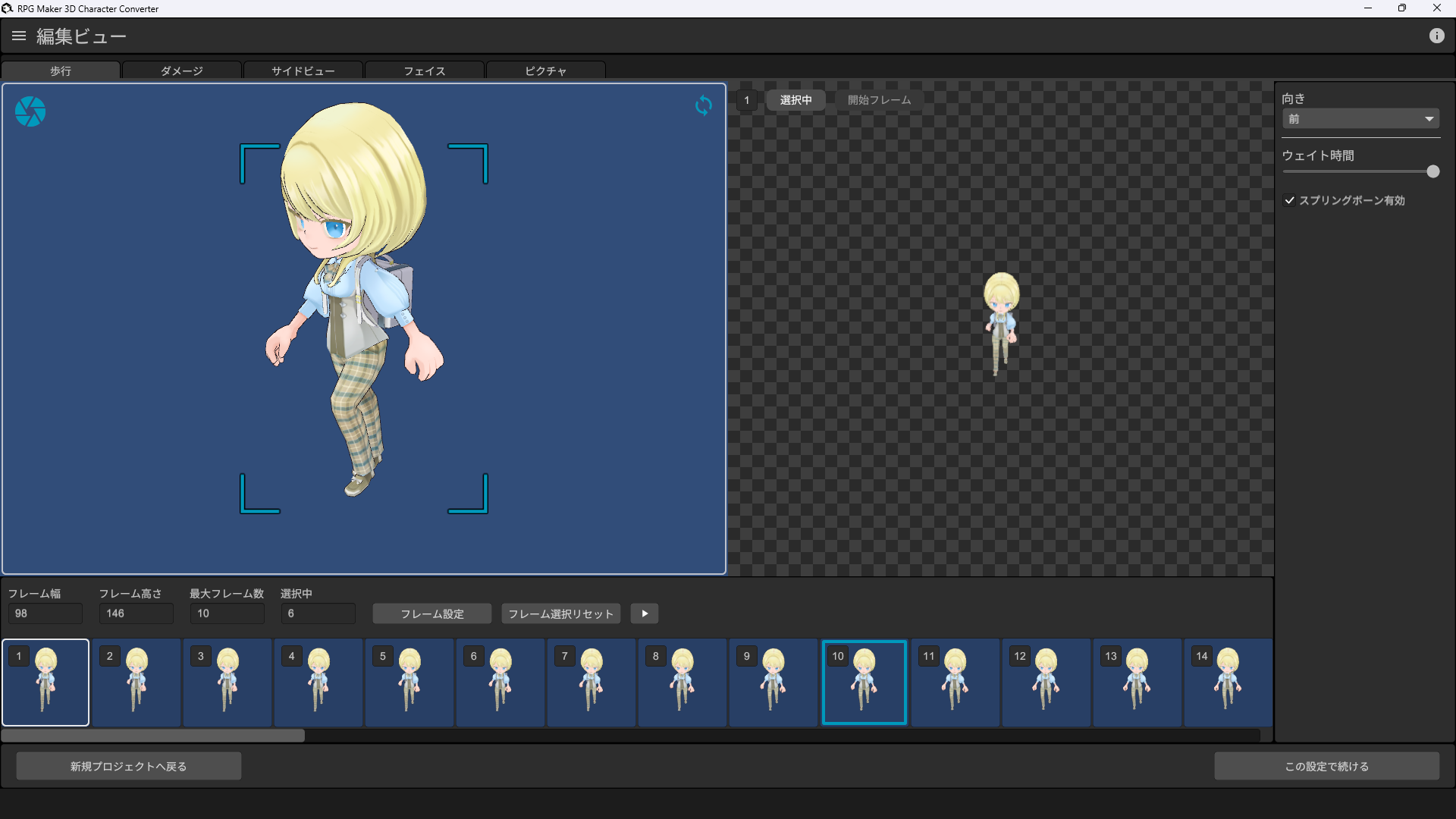The height and width of the screenshot is (819, 1456).
Task: Click the sprite preview character on checkerboard
Action: pos(1001,324)
